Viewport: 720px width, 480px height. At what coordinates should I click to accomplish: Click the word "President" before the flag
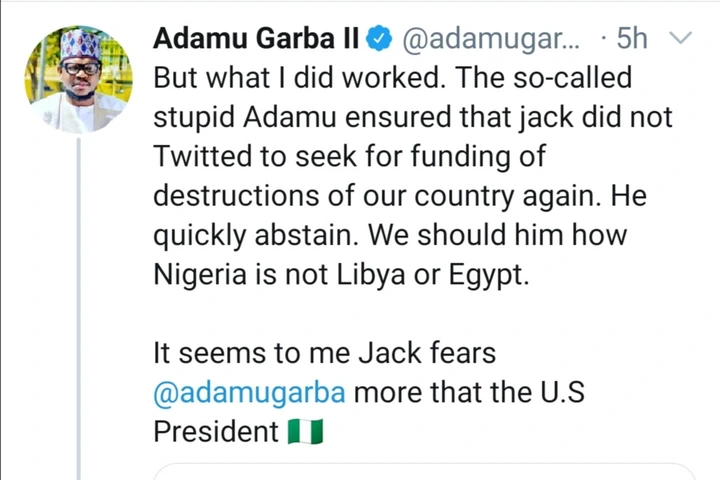pyautogui.click(x=215, y=431)
